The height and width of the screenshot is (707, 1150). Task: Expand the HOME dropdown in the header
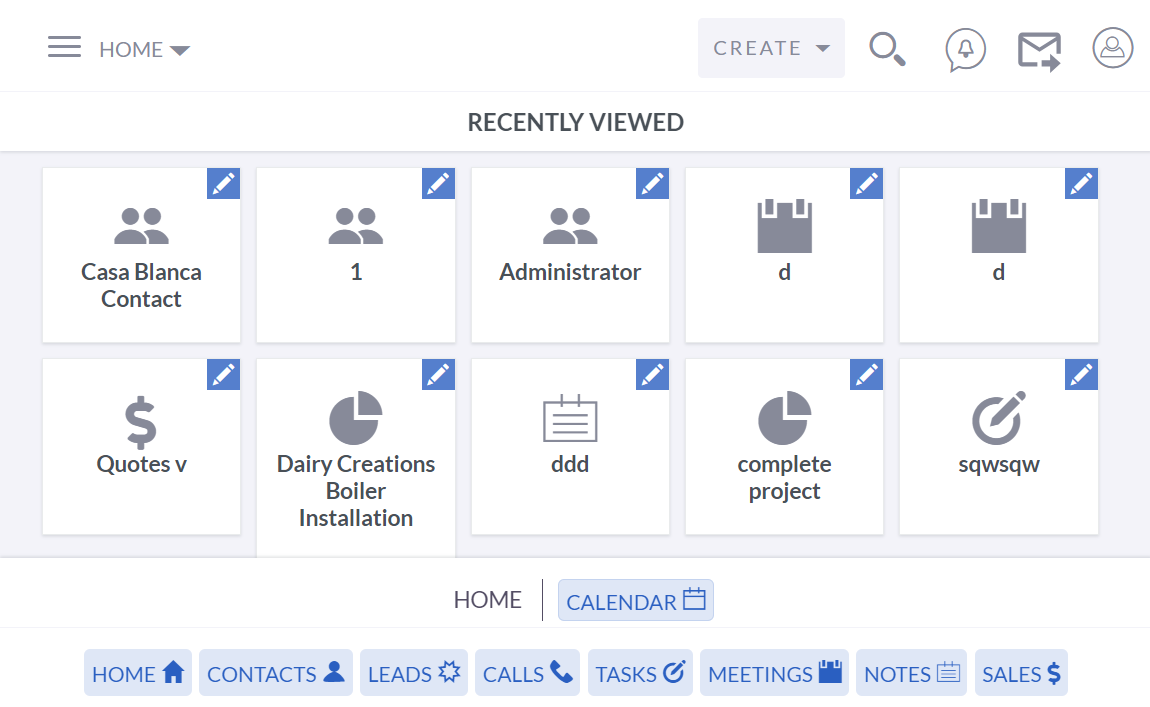pos(144,50)
